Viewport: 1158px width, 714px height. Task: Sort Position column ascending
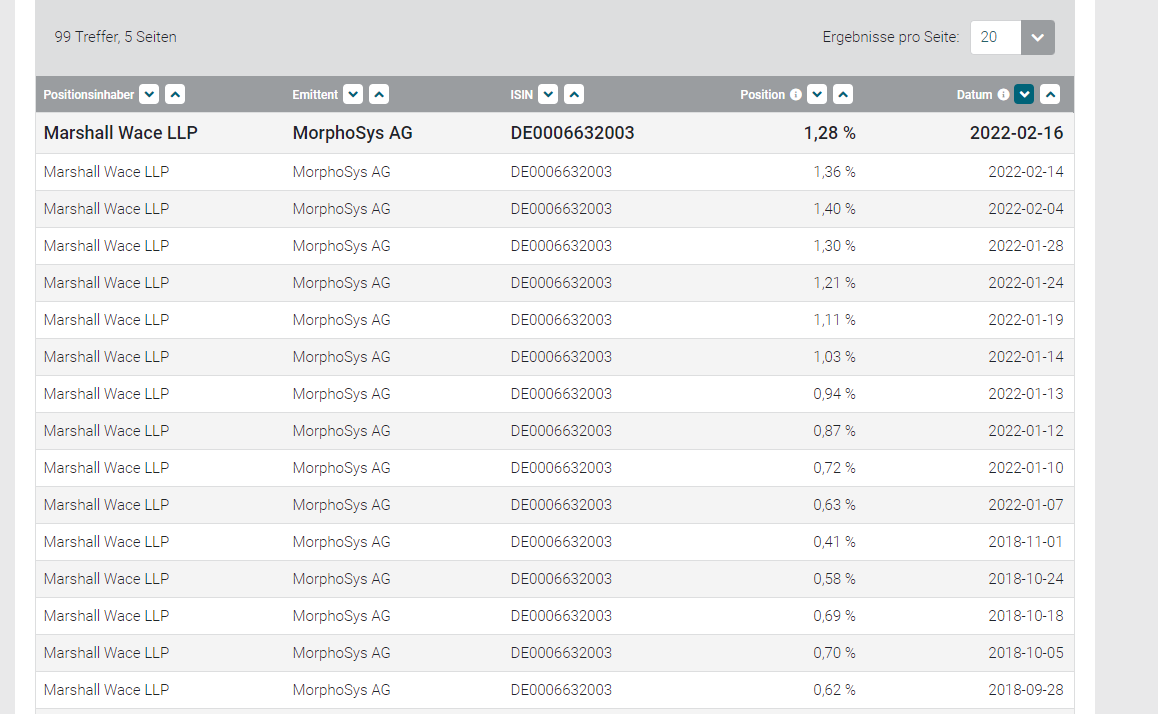pos(843,95)
